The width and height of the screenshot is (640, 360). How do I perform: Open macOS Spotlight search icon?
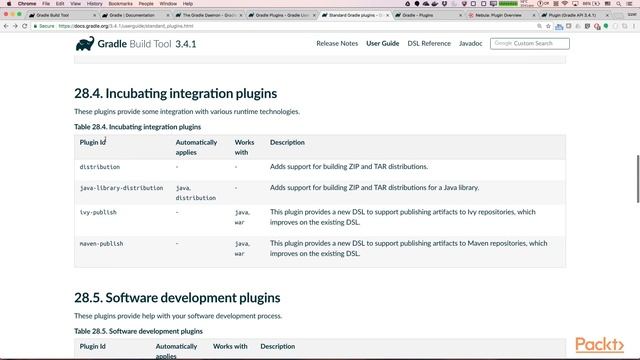click(619, 4)
